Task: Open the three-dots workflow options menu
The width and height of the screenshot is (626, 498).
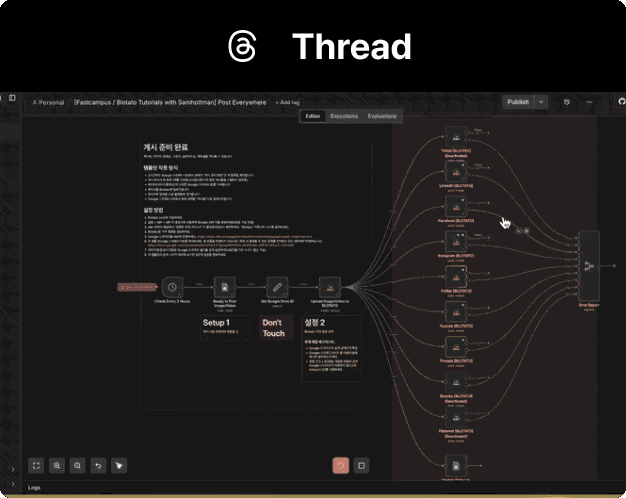Action: (x=589, y=102)
